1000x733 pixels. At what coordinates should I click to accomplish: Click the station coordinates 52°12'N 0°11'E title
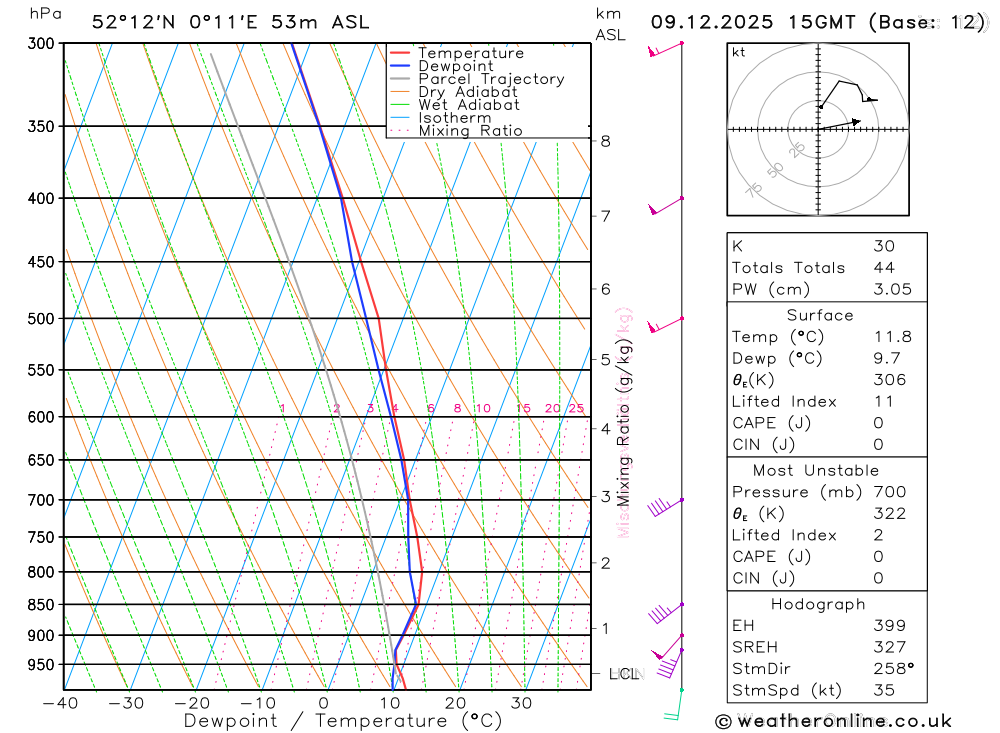click(230, 22)
